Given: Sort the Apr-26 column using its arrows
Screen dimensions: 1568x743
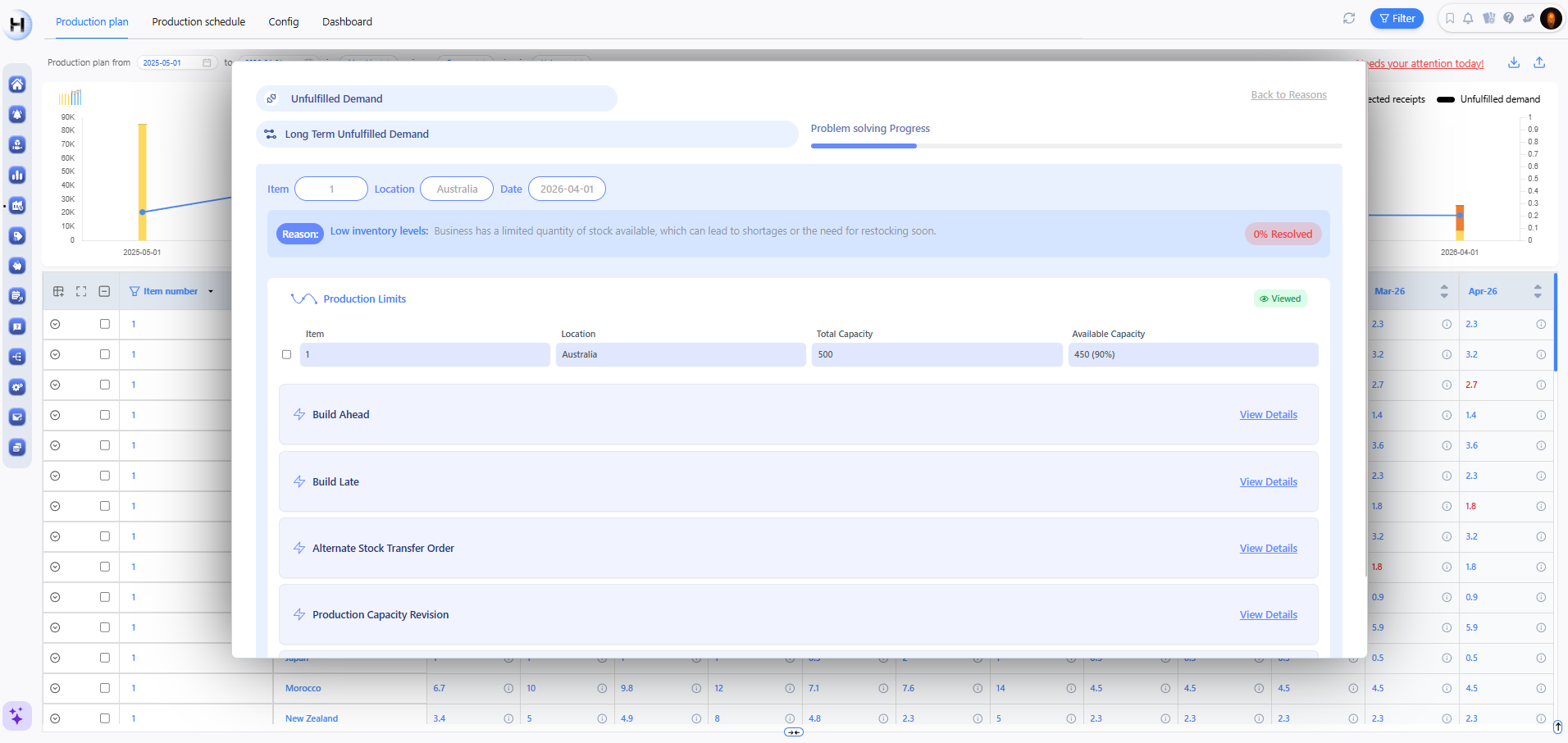Looking at the screenshot, I should (1537, 291).
